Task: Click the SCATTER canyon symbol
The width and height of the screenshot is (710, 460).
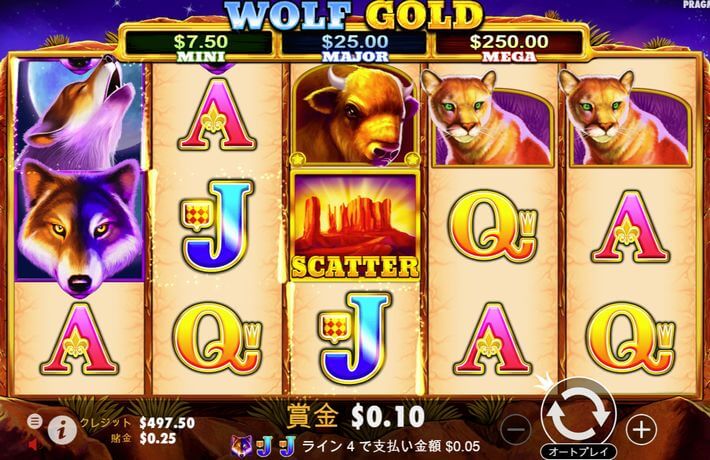Action: pos(355,226)
